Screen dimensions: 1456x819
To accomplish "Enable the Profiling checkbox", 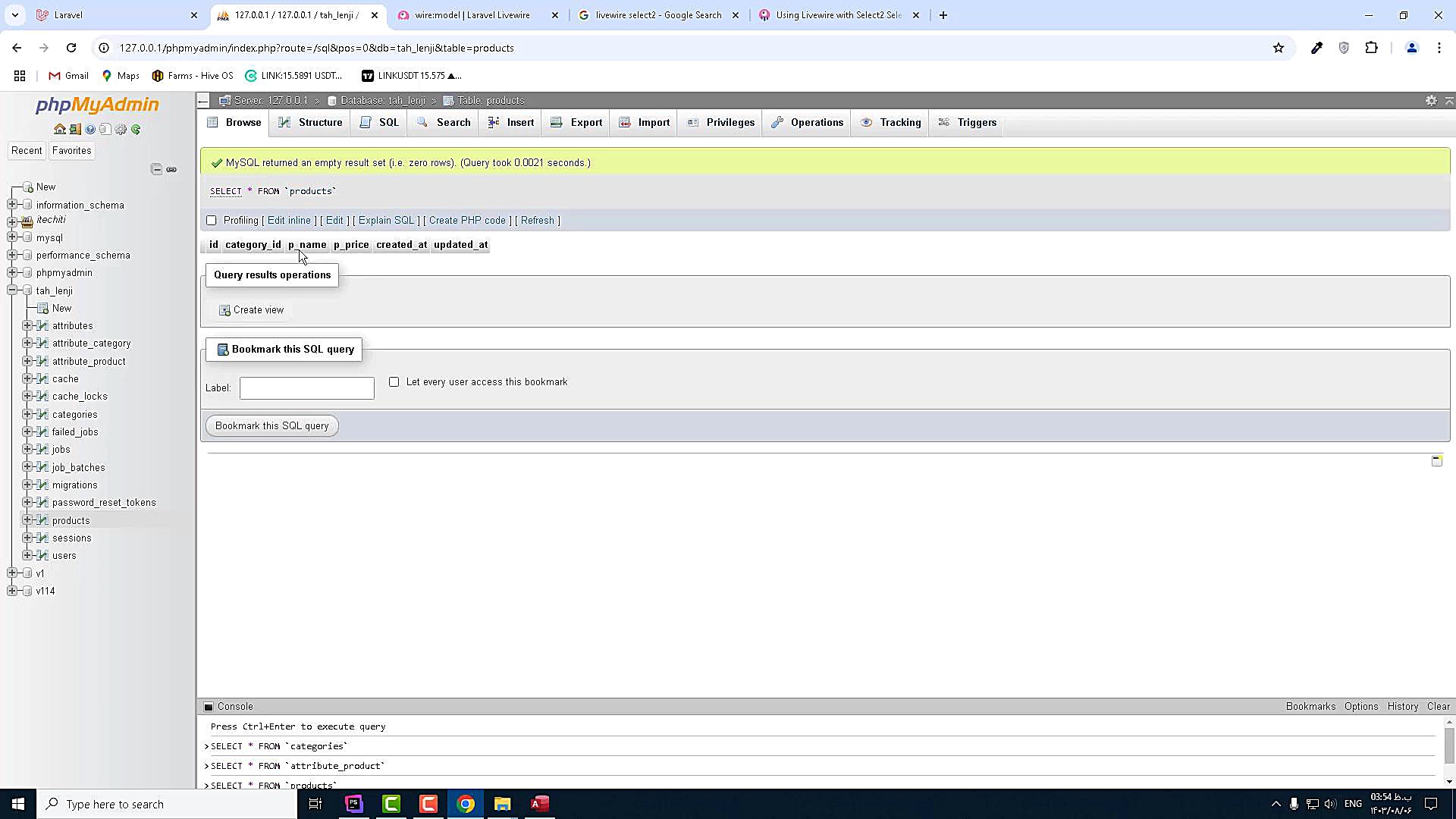I will pos(212,221).
